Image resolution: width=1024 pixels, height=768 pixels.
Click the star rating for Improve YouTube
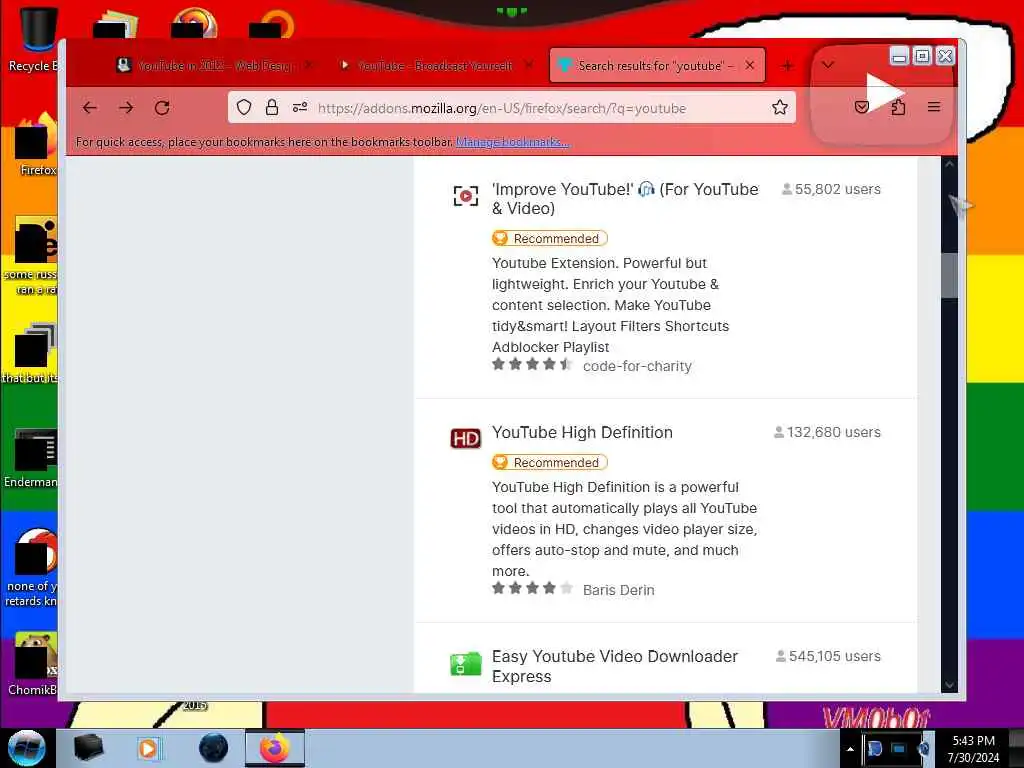click(532, 364)
